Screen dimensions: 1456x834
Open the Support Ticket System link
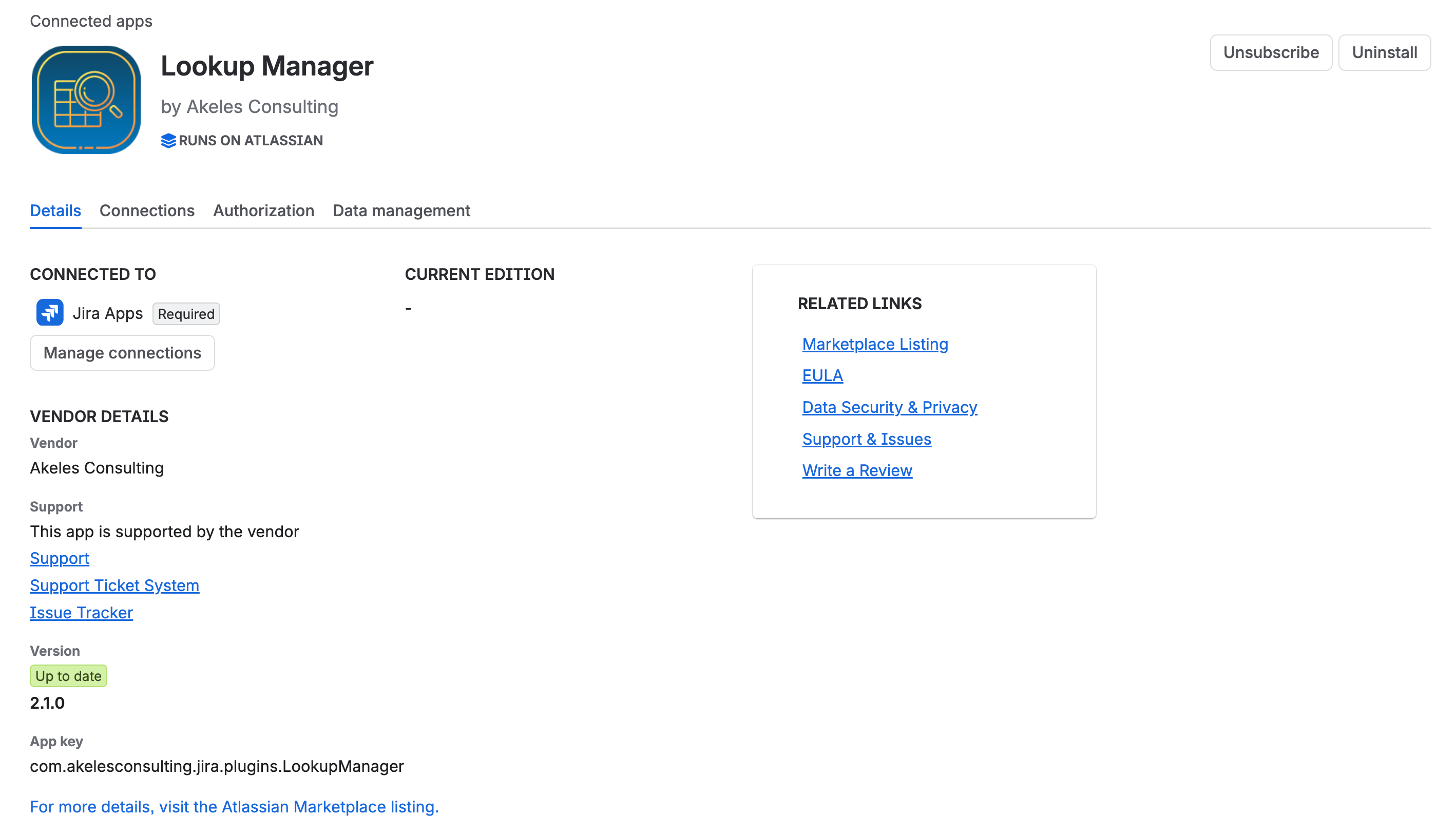[114, 585]
